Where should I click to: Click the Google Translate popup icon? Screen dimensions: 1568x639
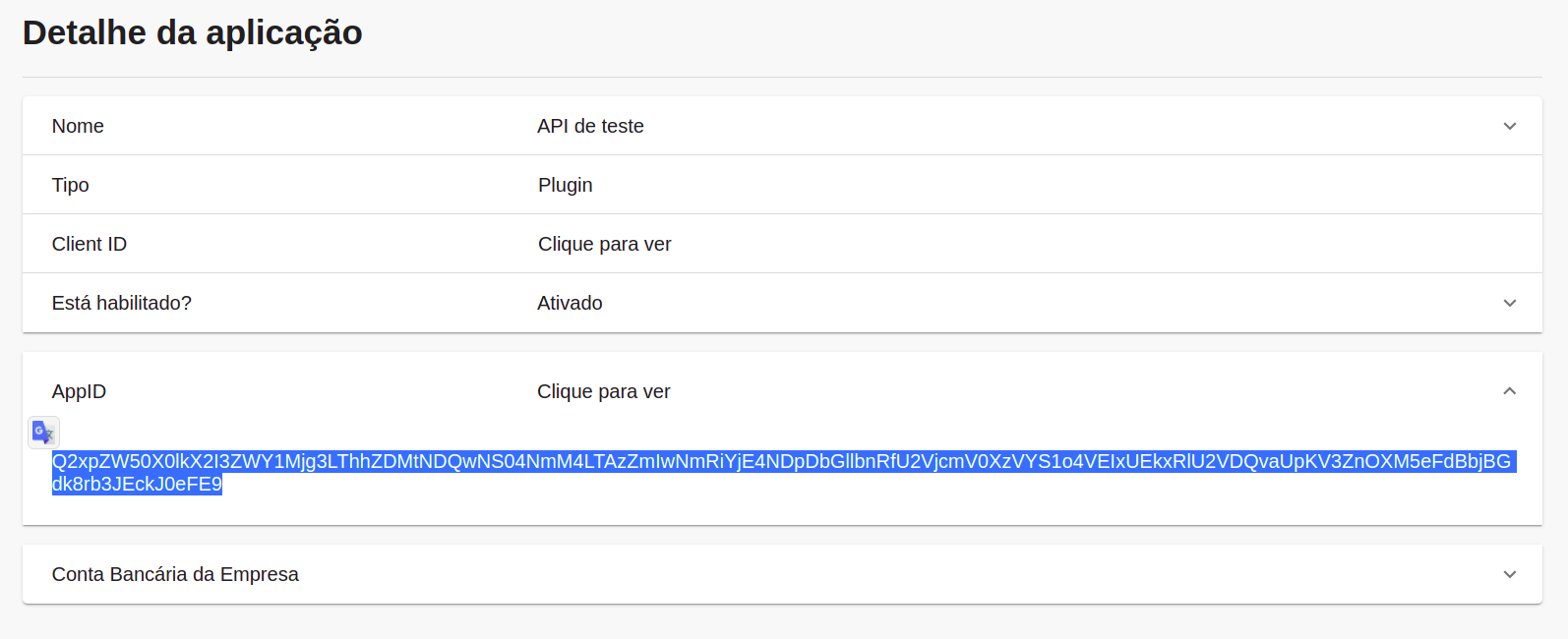[43, 433]
